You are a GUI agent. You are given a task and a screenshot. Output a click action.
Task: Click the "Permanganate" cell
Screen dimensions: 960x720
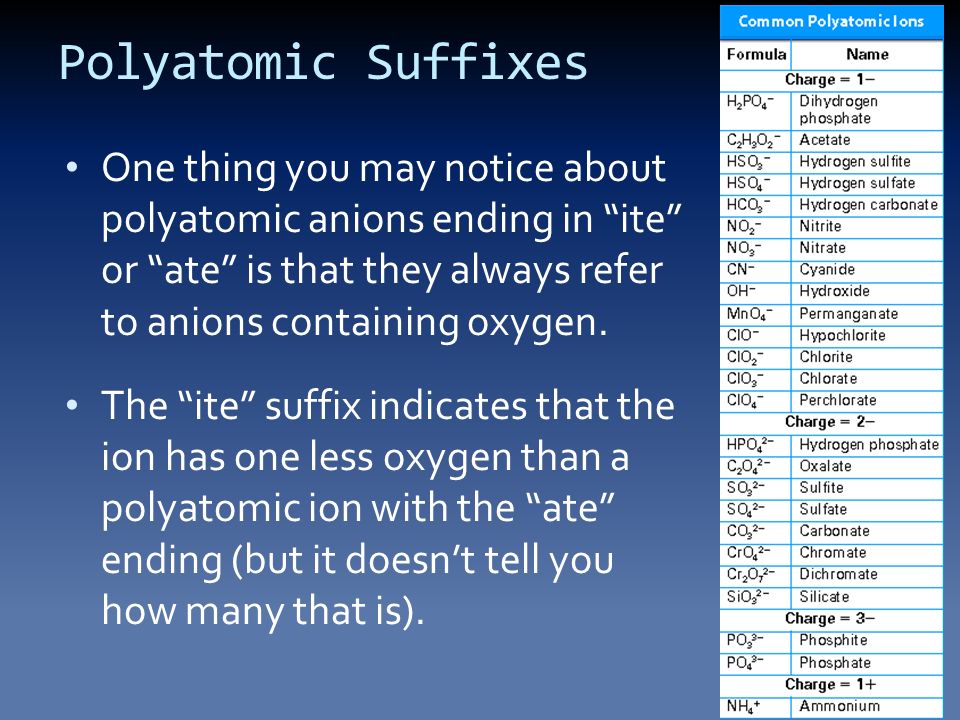867,313
